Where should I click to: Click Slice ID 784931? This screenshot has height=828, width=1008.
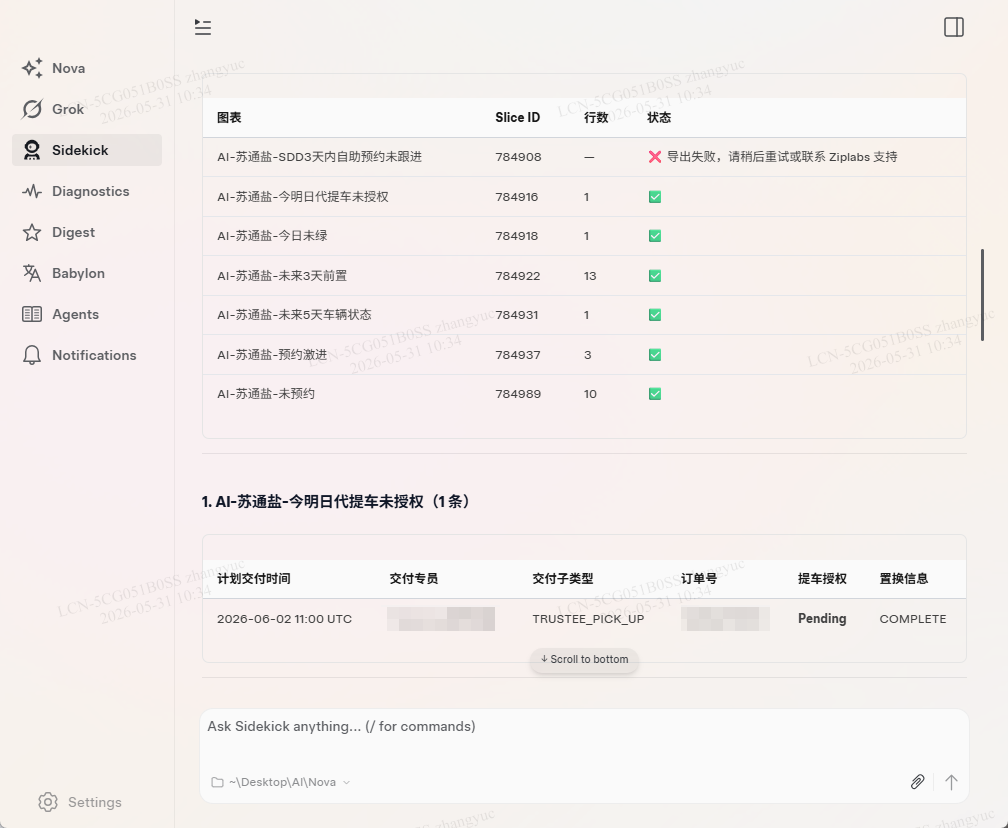point(517,315)
